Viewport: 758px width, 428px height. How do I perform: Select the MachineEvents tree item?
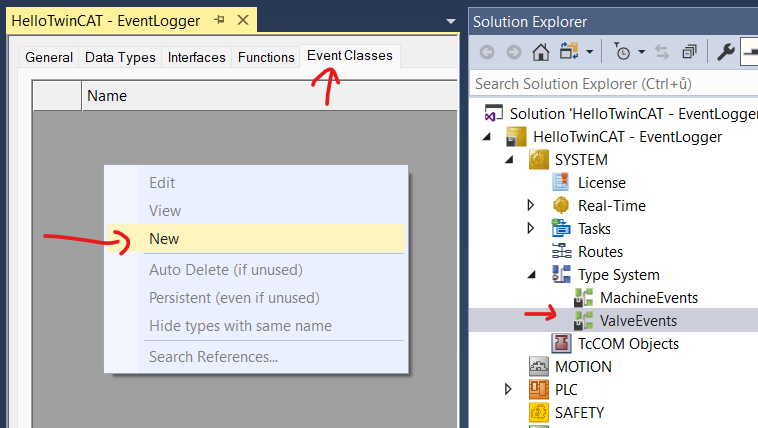point(648,298)
